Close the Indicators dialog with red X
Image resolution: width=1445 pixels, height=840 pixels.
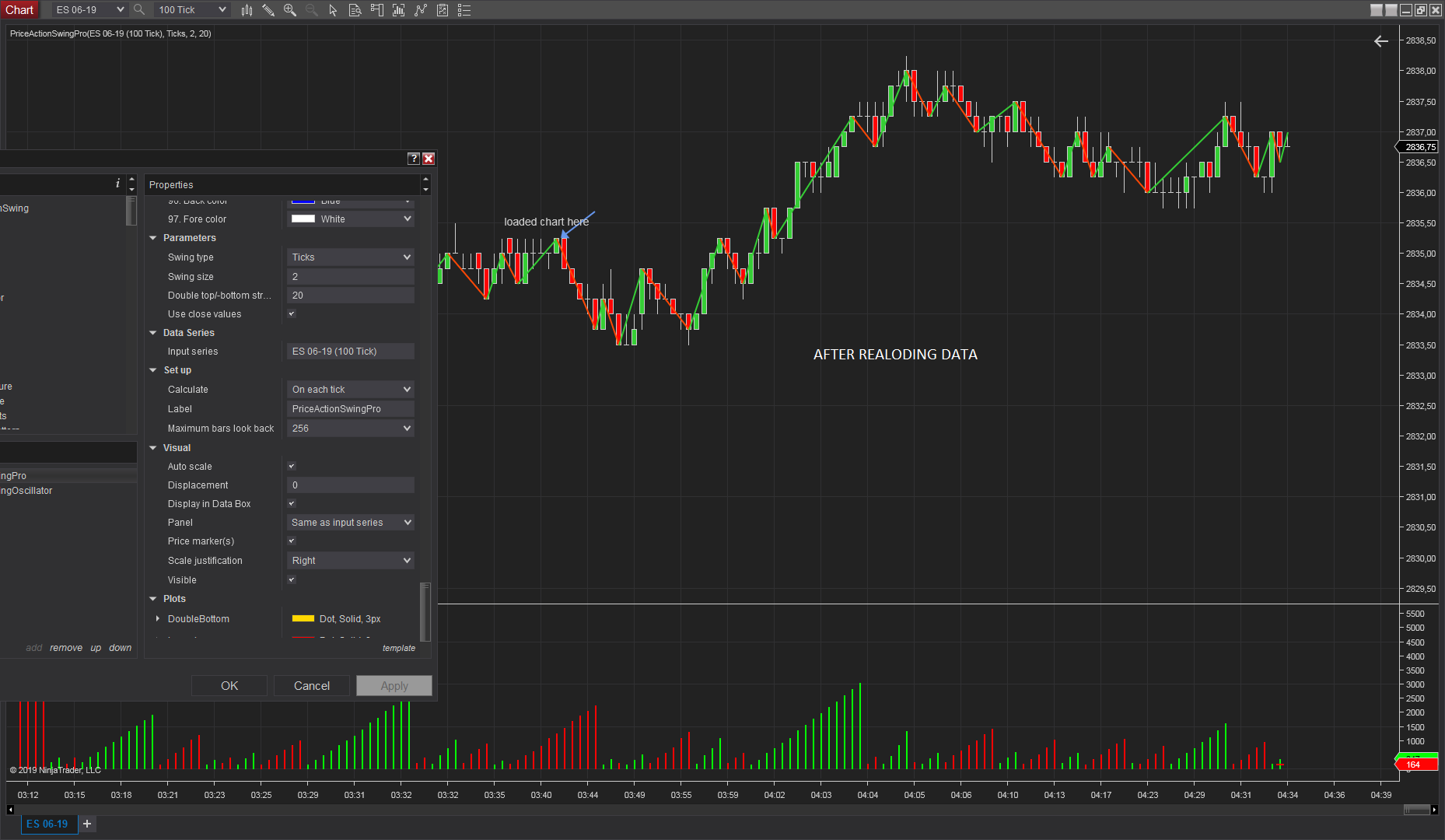pos(429,159)
